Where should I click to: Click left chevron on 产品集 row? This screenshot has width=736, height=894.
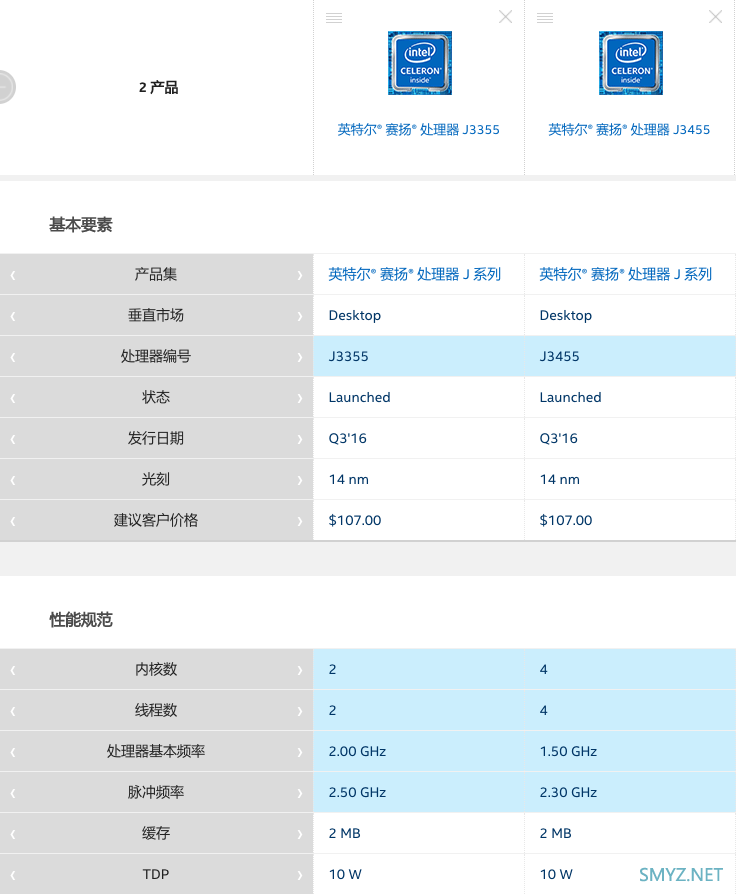(x=13, y=275)
